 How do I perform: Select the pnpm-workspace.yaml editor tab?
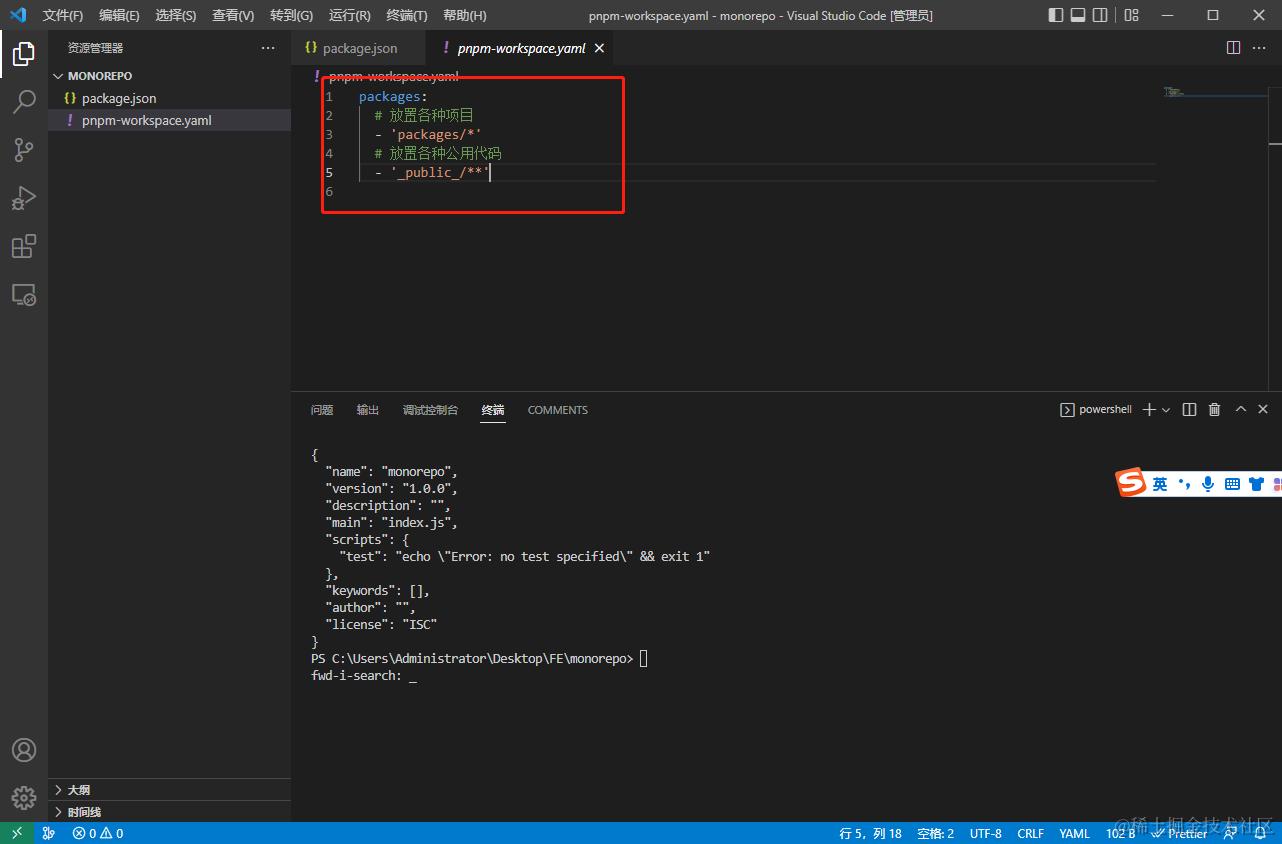pos(521,48)
